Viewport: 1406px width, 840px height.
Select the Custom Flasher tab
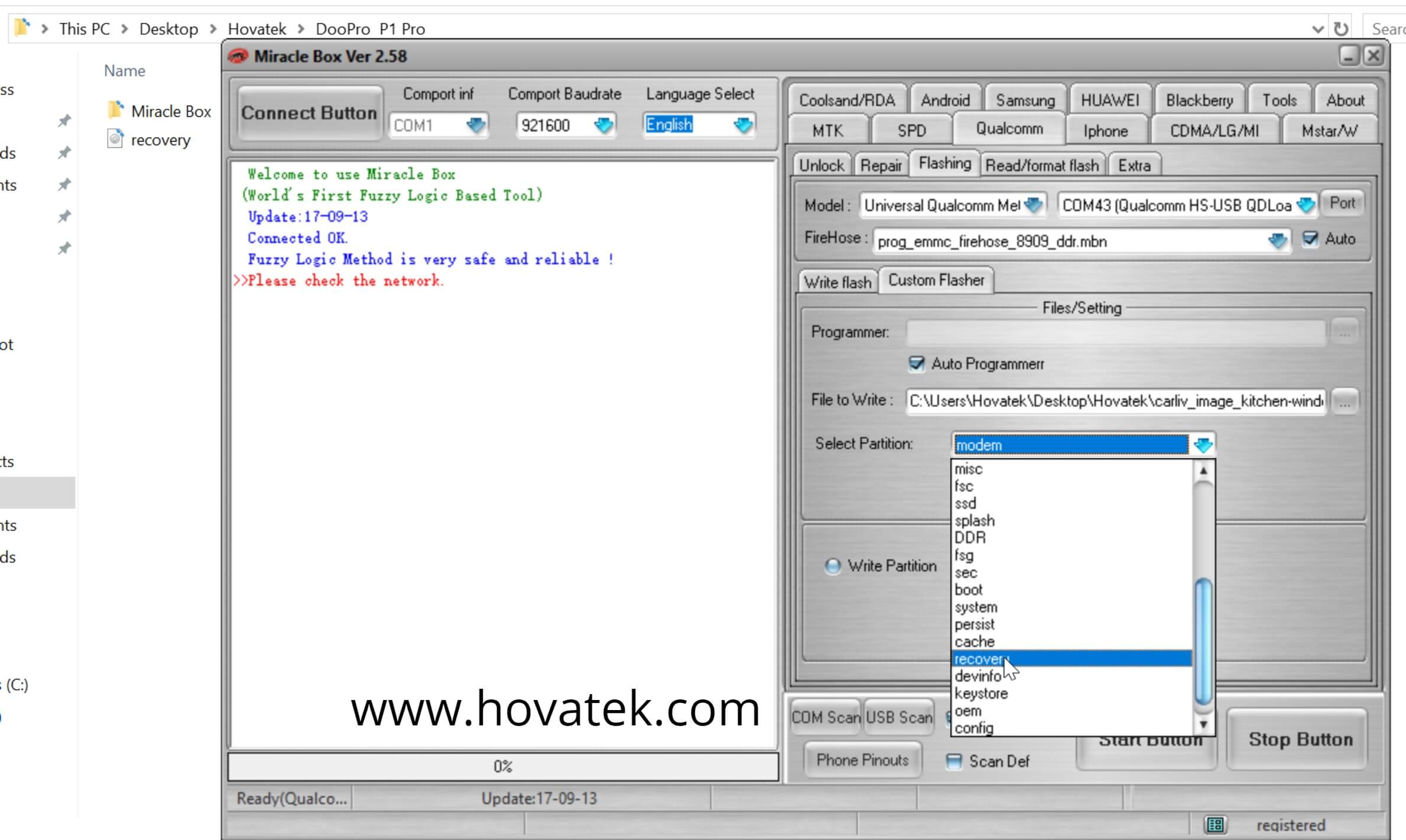pos(936,280)
